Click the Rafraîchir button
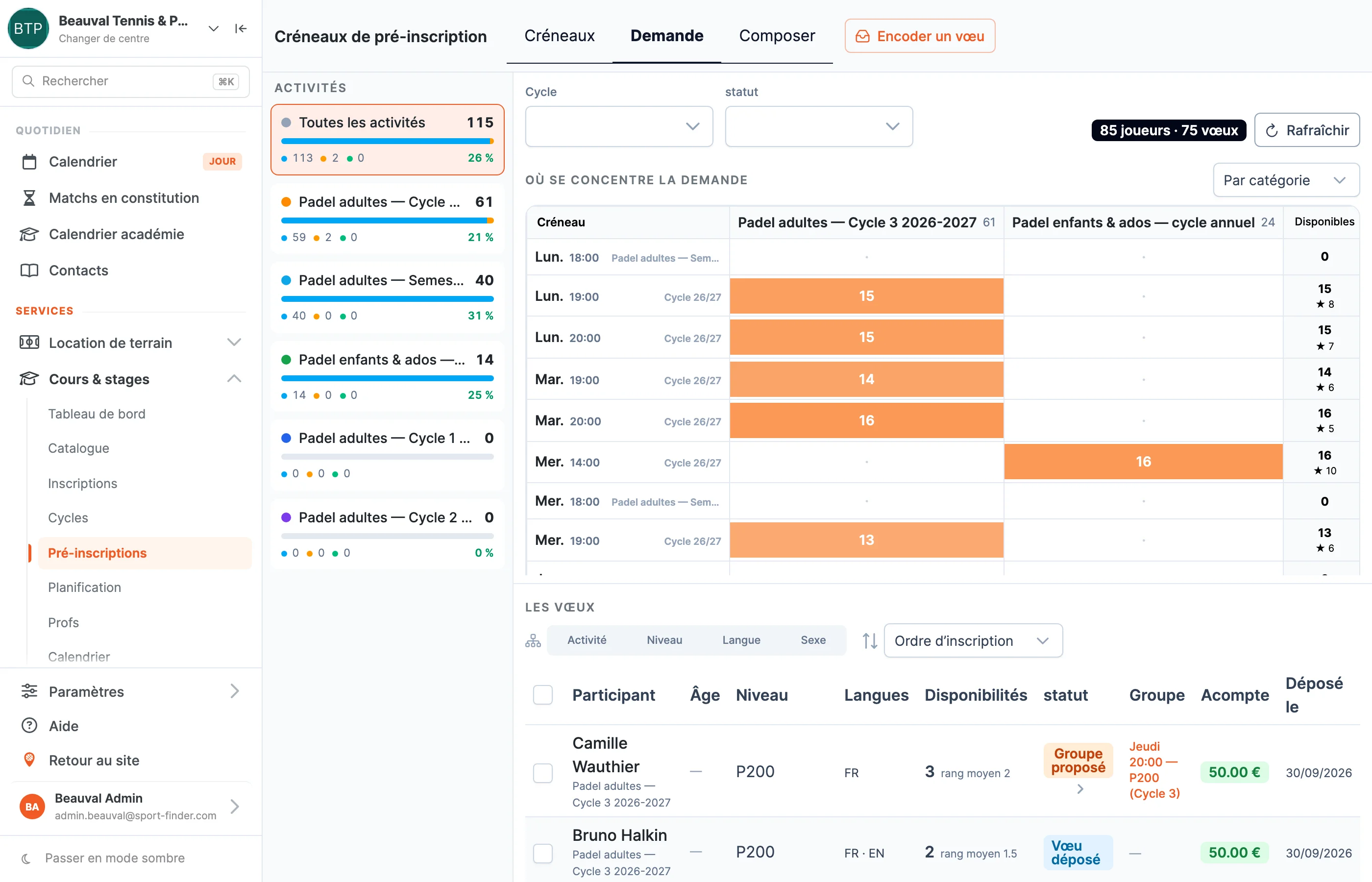Viewport: 1372px width, 882px height. click(1307, 130)
